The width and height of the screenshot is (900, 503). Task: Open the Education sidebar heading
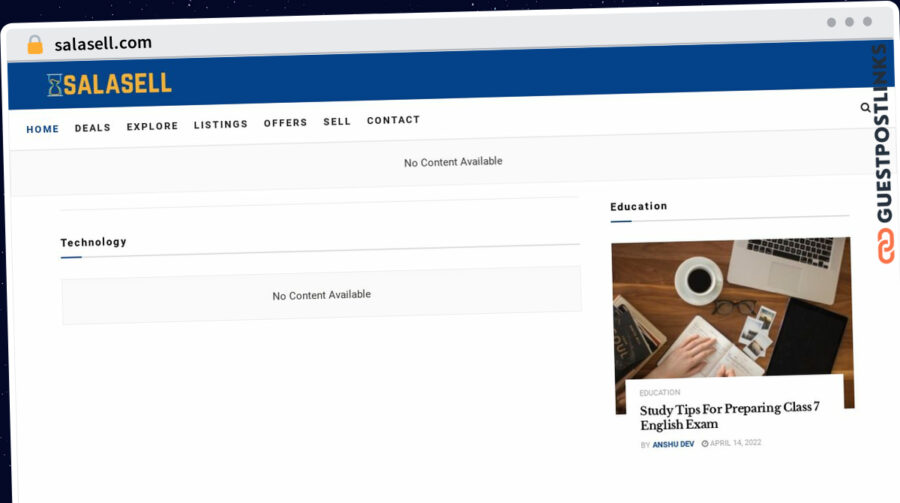click(x=638, y=206)
